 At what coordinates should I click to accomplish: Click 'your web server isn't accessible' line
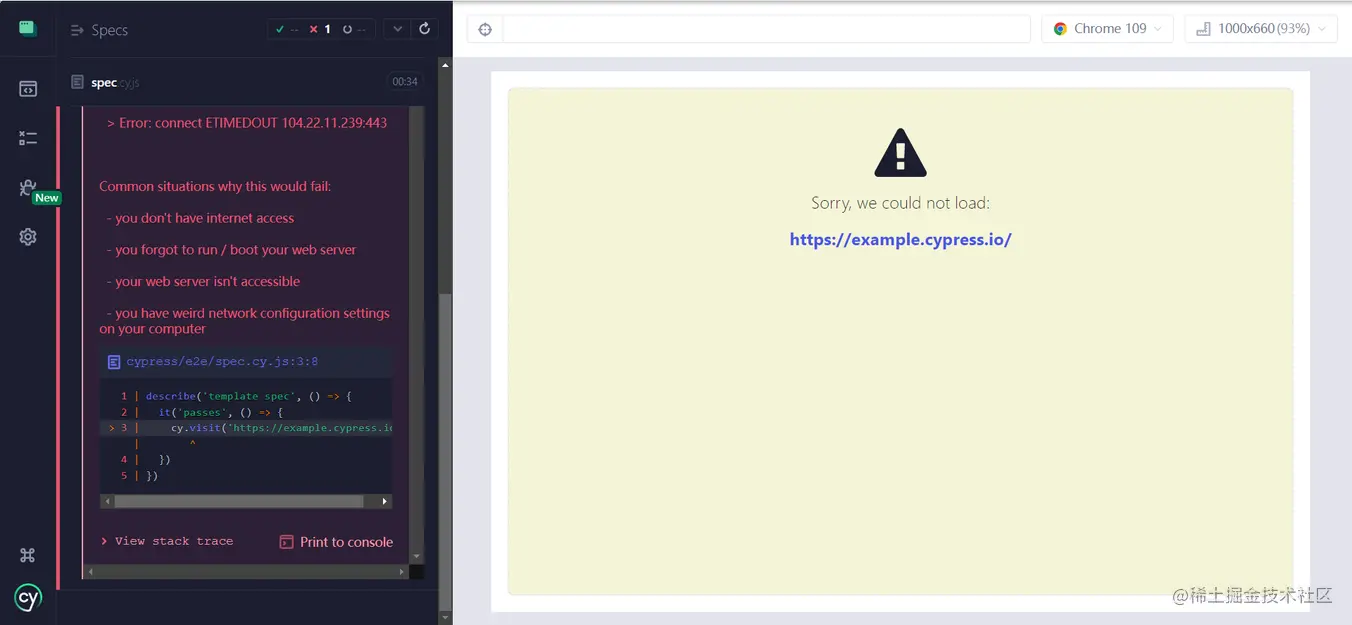coord(204,282)
